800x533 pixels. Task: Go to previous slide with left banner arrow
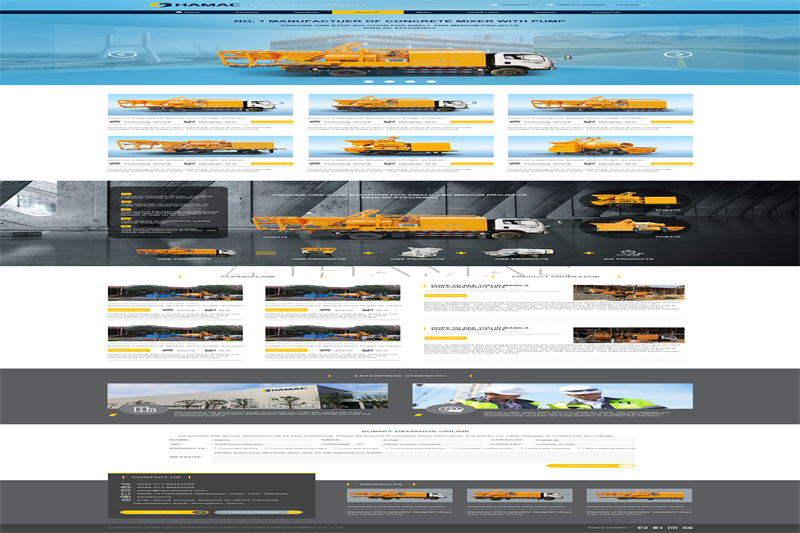pos(121,54)
